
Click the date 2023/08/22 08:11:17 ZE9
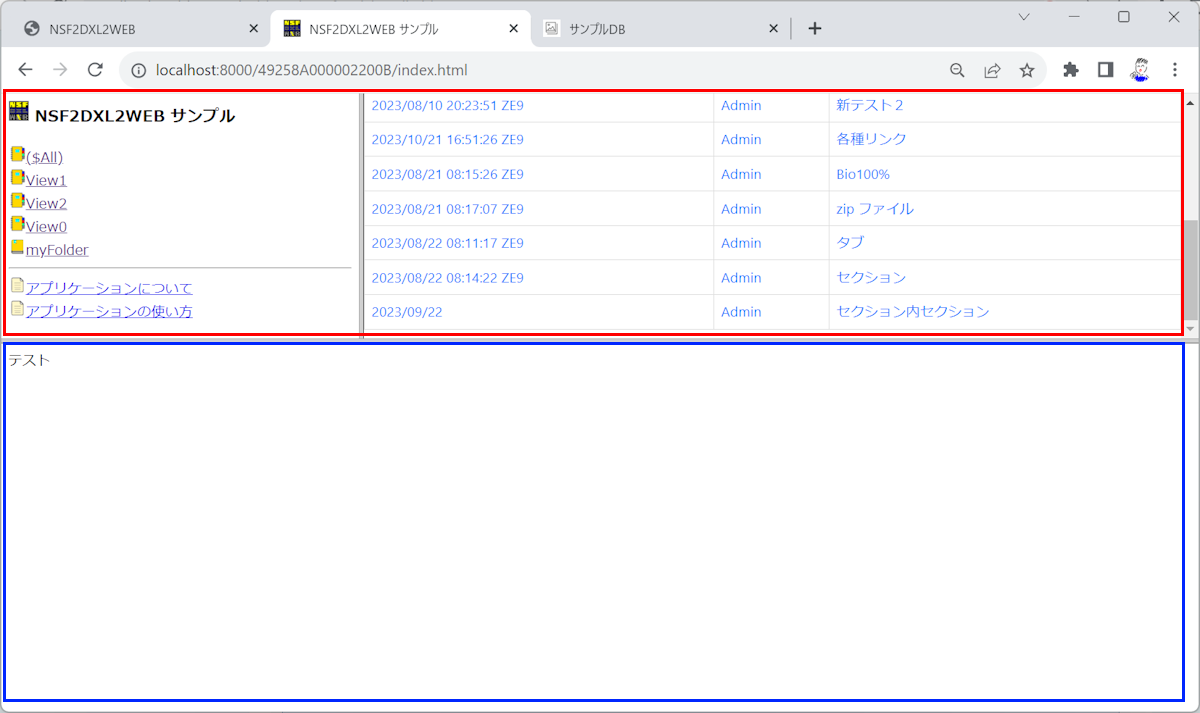pos(447,243)
